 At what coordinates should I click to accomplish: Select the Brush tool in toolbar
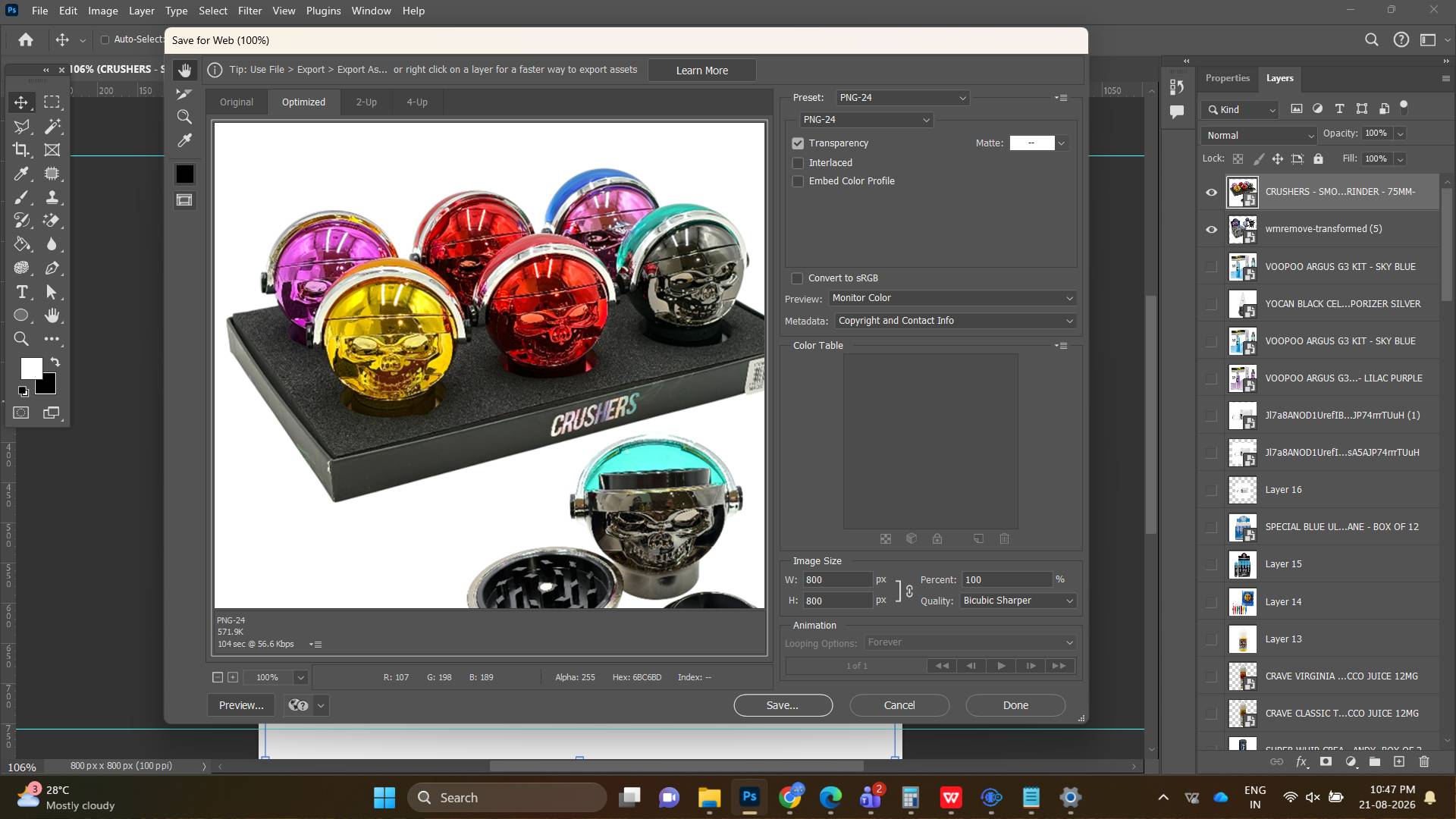22,197
